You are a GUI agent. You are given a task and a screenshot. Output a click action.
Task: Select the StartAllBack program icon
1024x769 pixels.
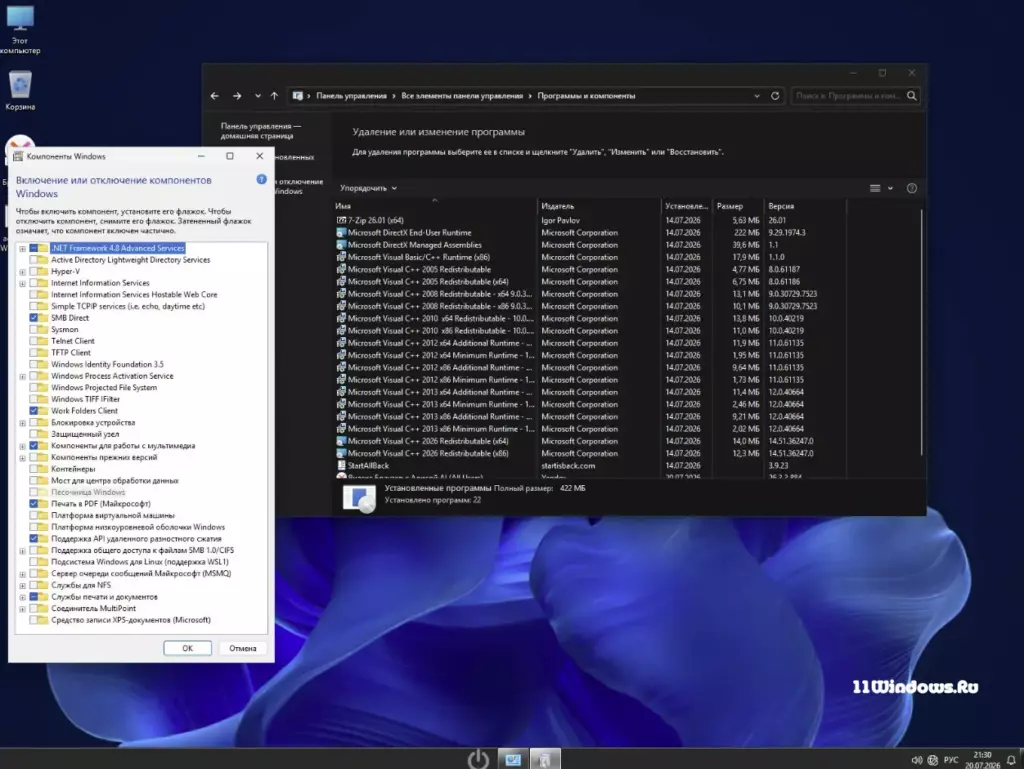pos(341,465)
